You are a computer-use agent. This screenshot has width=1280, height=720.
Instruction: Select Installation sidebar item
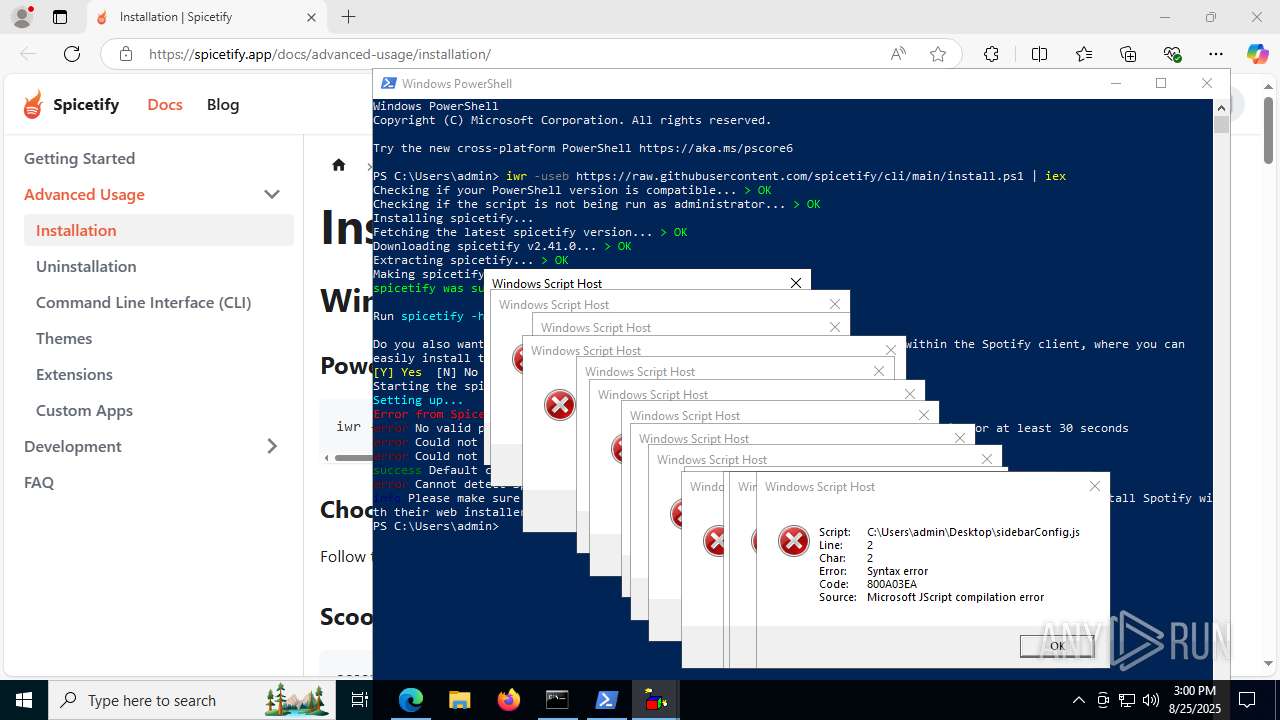[159, 230]
